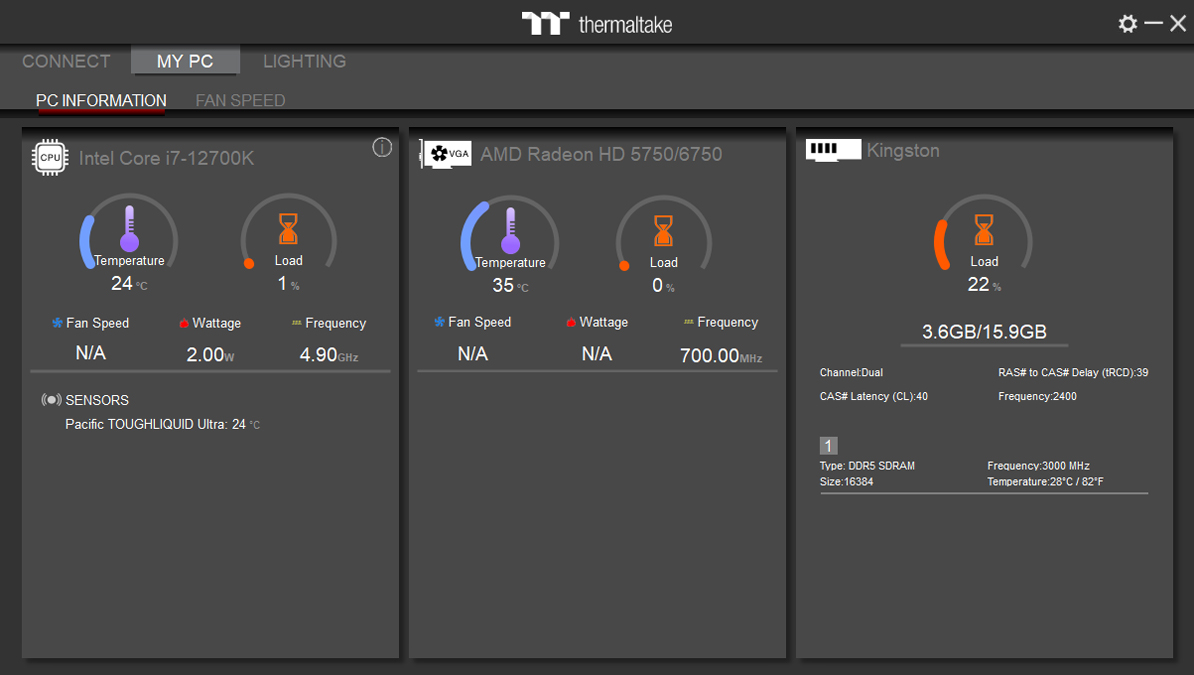1194x675 pixels.
Task: Click the Frequency:3000 MHz slot text
Action: [1038, 465]
